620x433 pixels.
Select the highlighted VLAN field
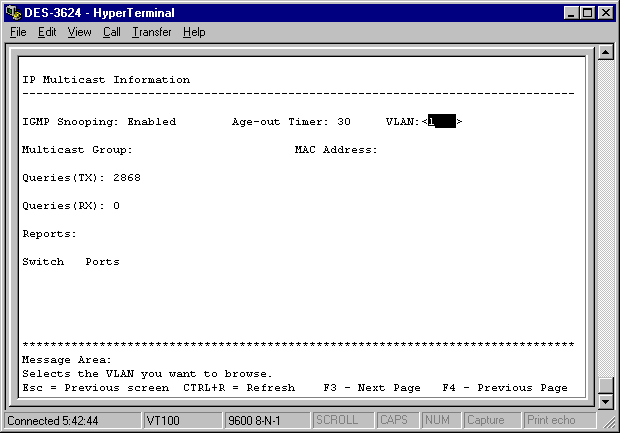pos(441,122)
